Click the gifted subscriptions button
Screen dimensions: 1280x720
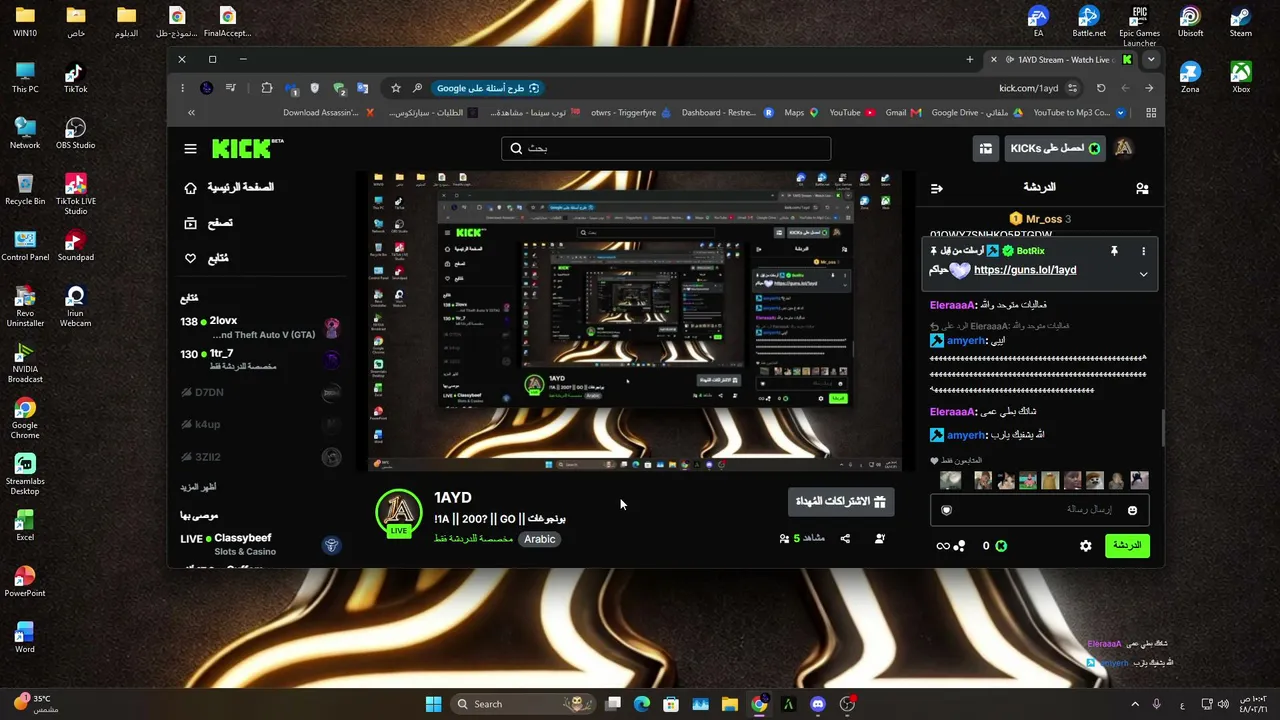coord(840,501)
